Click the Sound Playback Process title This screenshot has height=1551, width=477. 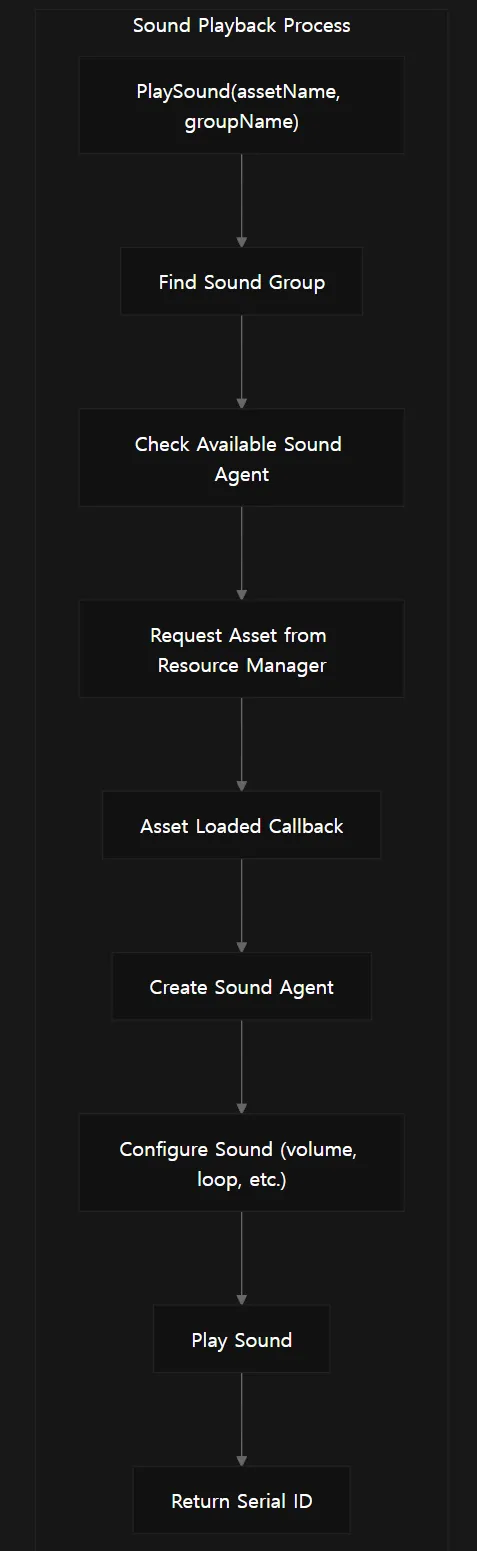coord(242,25)
